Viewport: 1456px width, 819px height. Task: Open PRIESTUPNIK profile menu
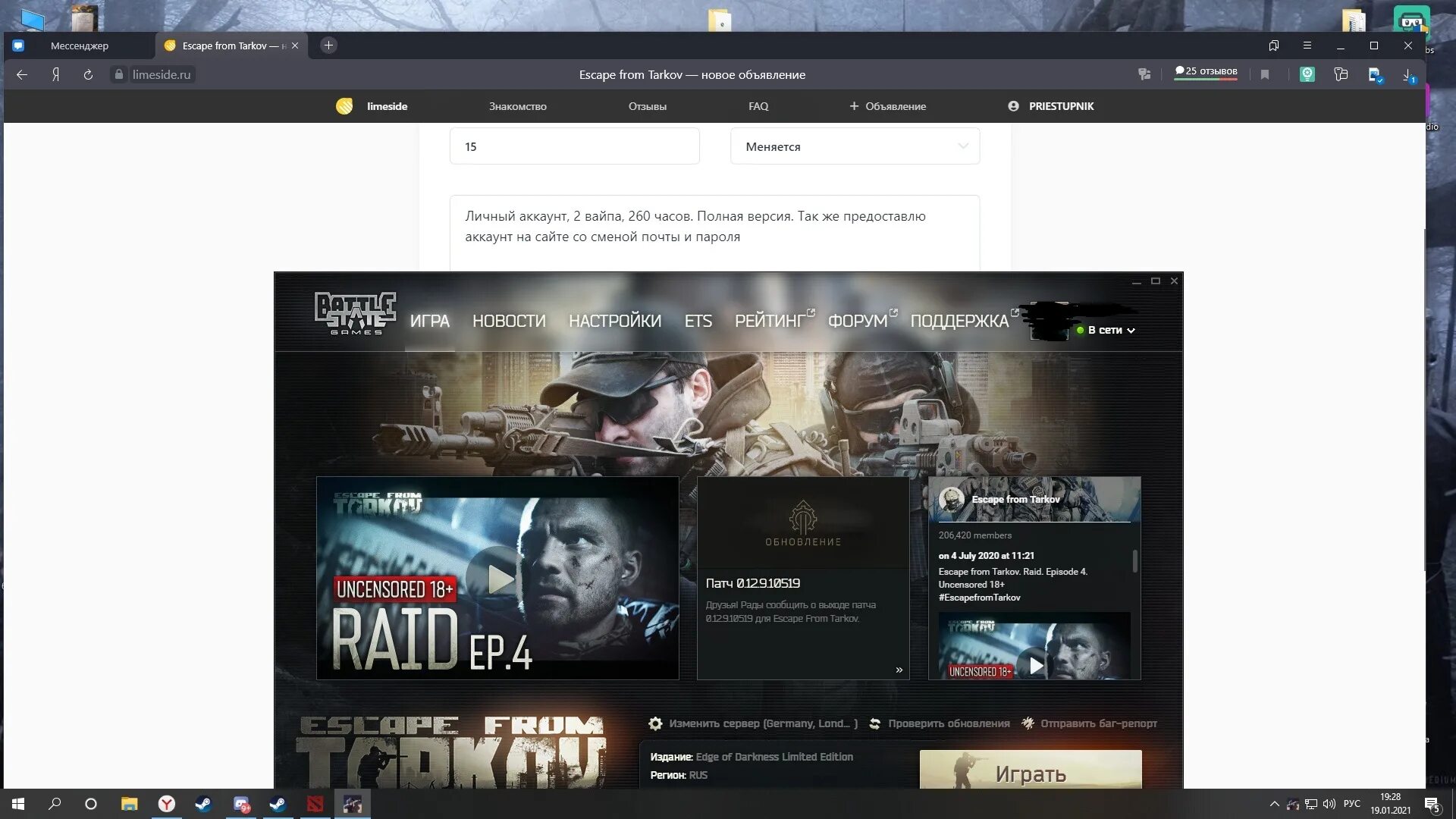tap(1051, 106)
